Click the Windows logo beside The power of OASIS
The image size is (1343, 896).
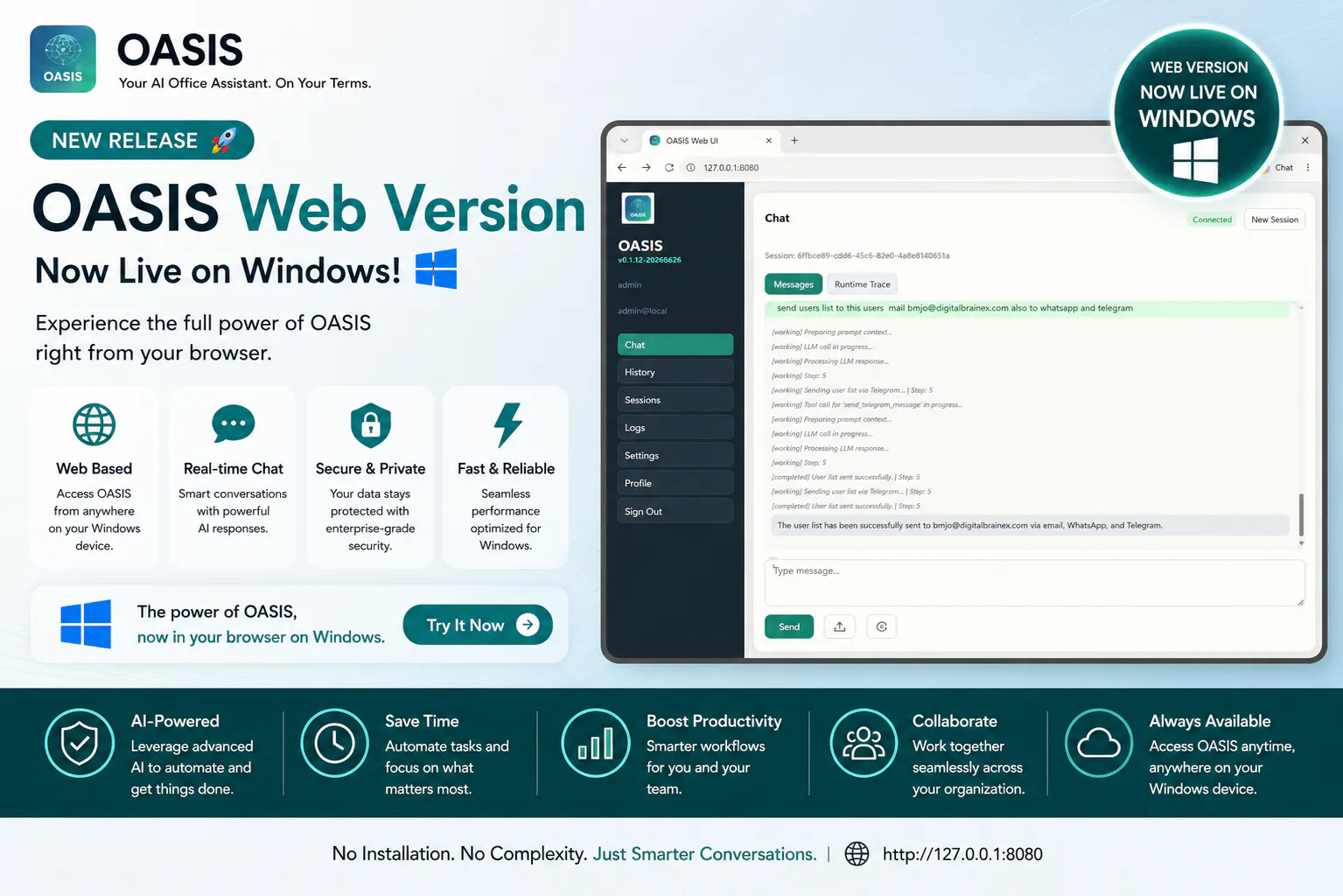[x=86, y=624]
